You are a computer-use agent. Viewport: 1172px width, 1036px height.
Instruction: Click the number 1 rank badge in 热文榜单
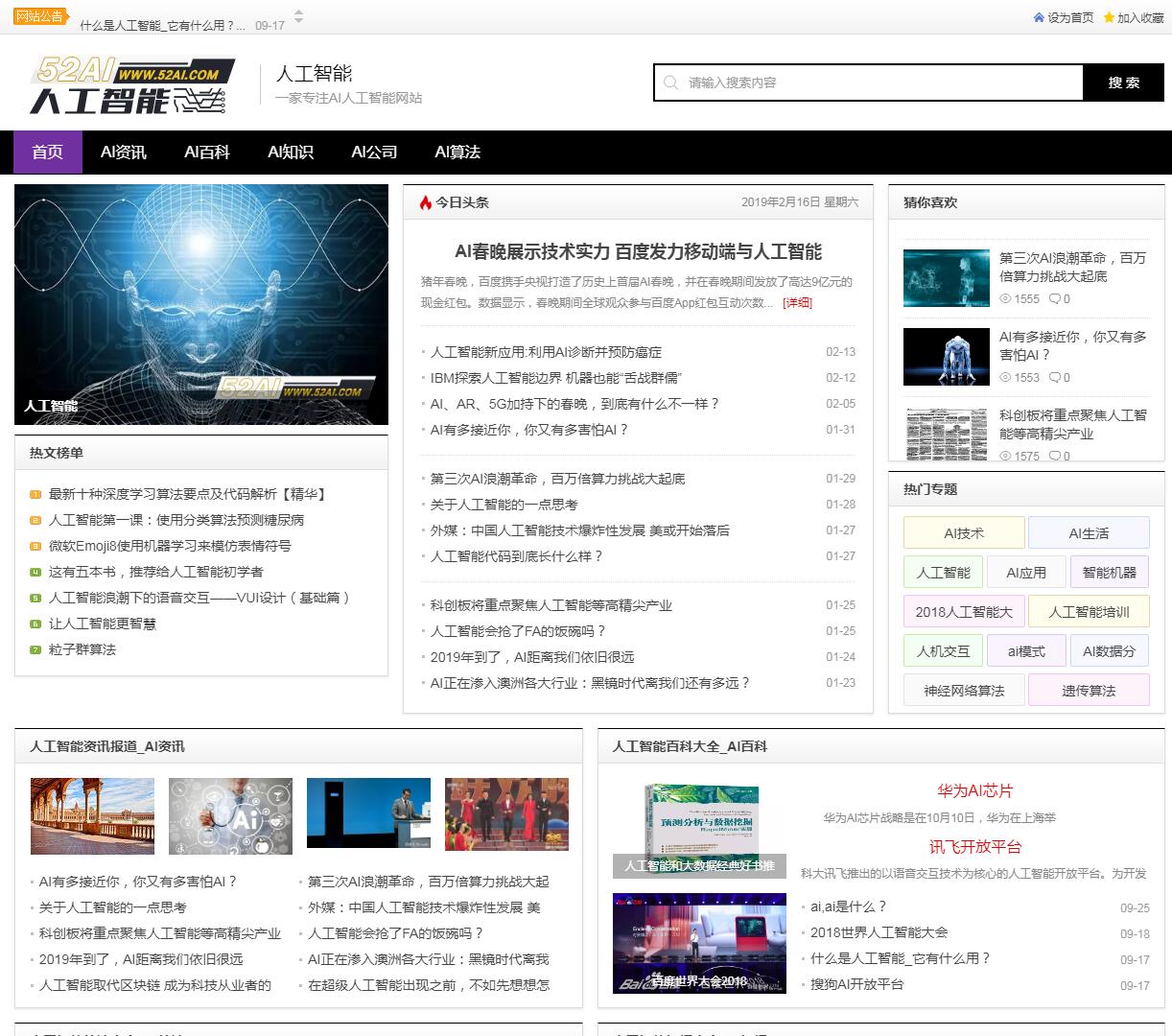pos(35,494)
